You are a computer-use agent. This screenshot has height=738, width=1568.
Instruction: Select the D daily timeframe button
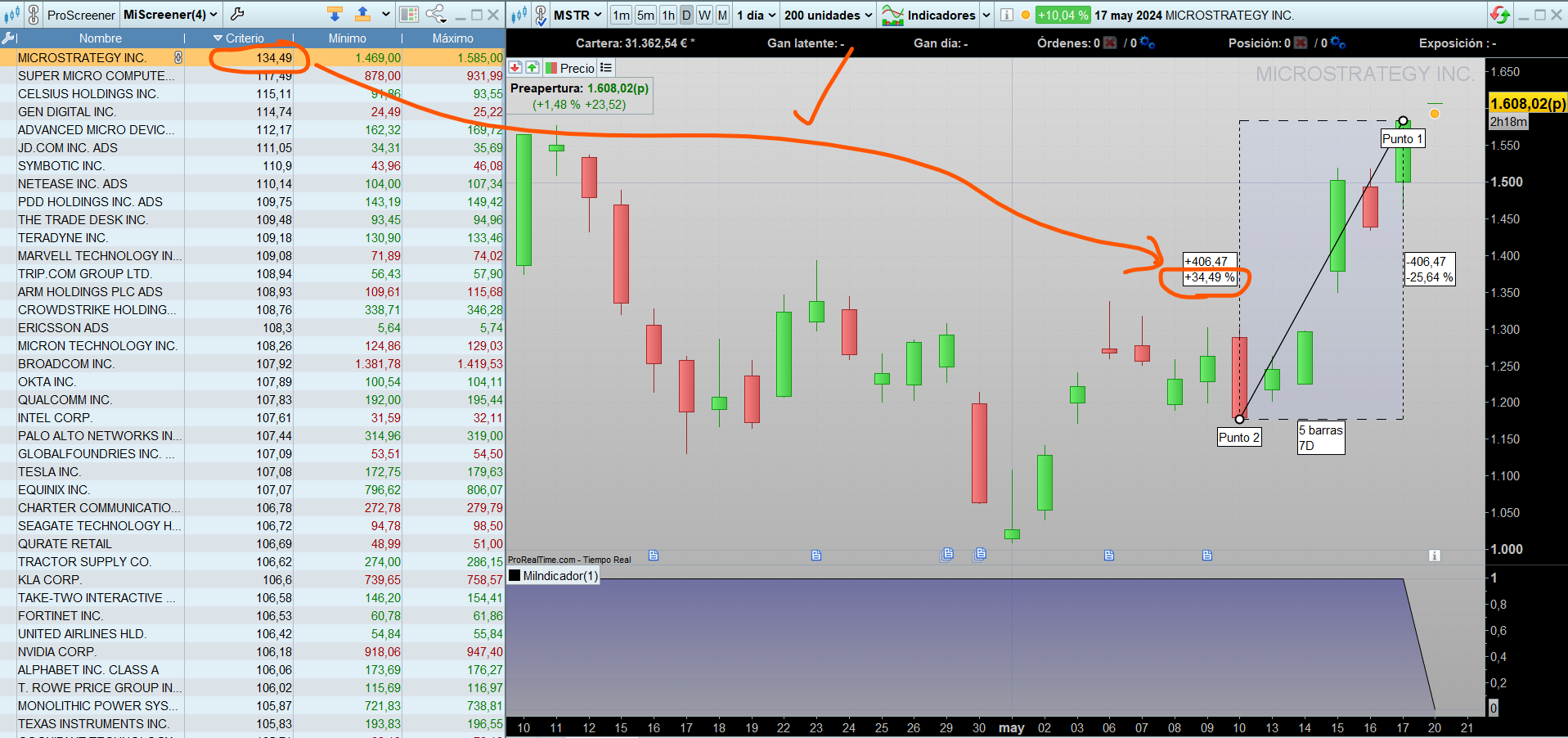pos(686,15)
